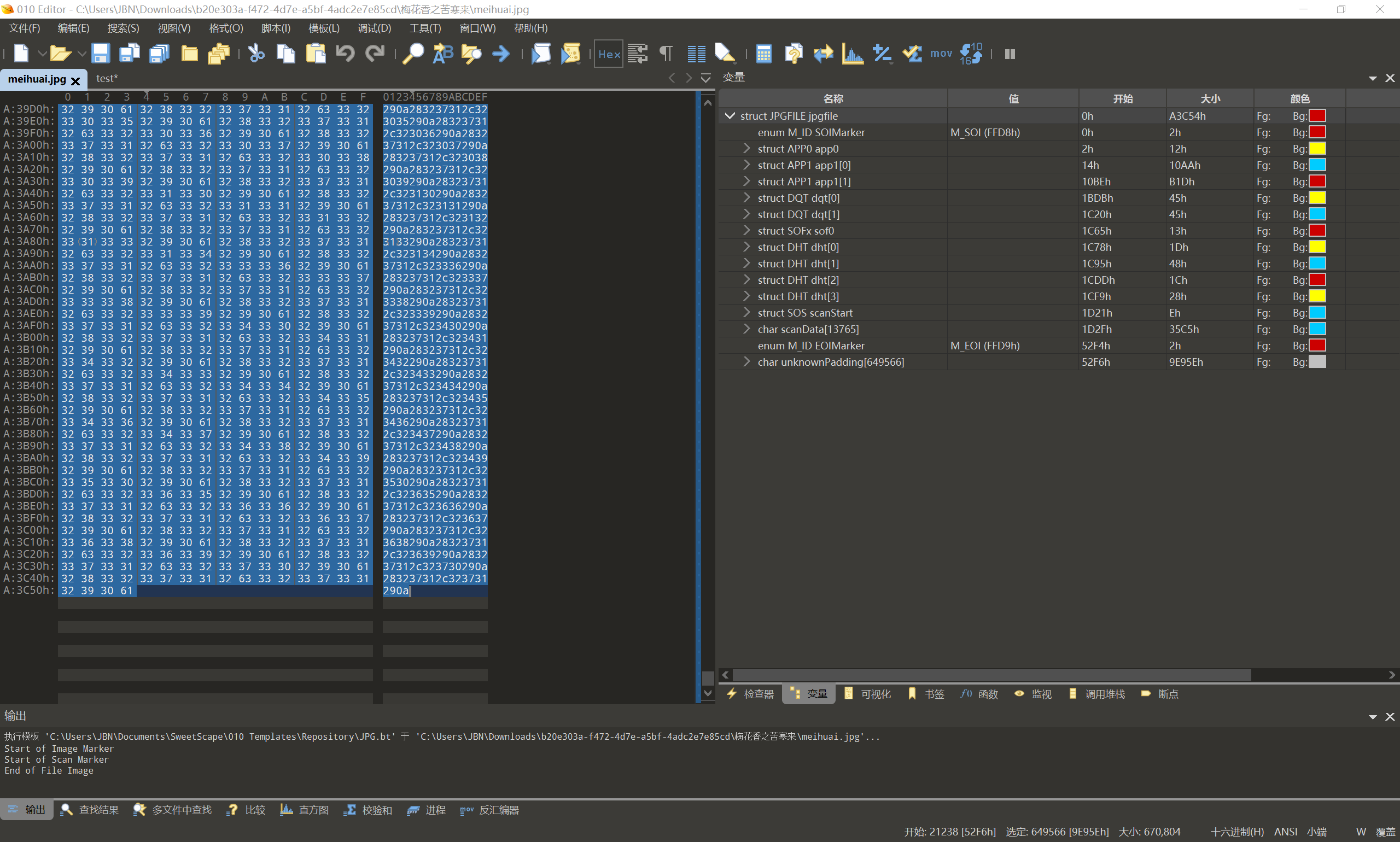This screenshot has width=1400, height=842.
Task: Expand struct APP1 app1[0] row
Action: [747, 165]
